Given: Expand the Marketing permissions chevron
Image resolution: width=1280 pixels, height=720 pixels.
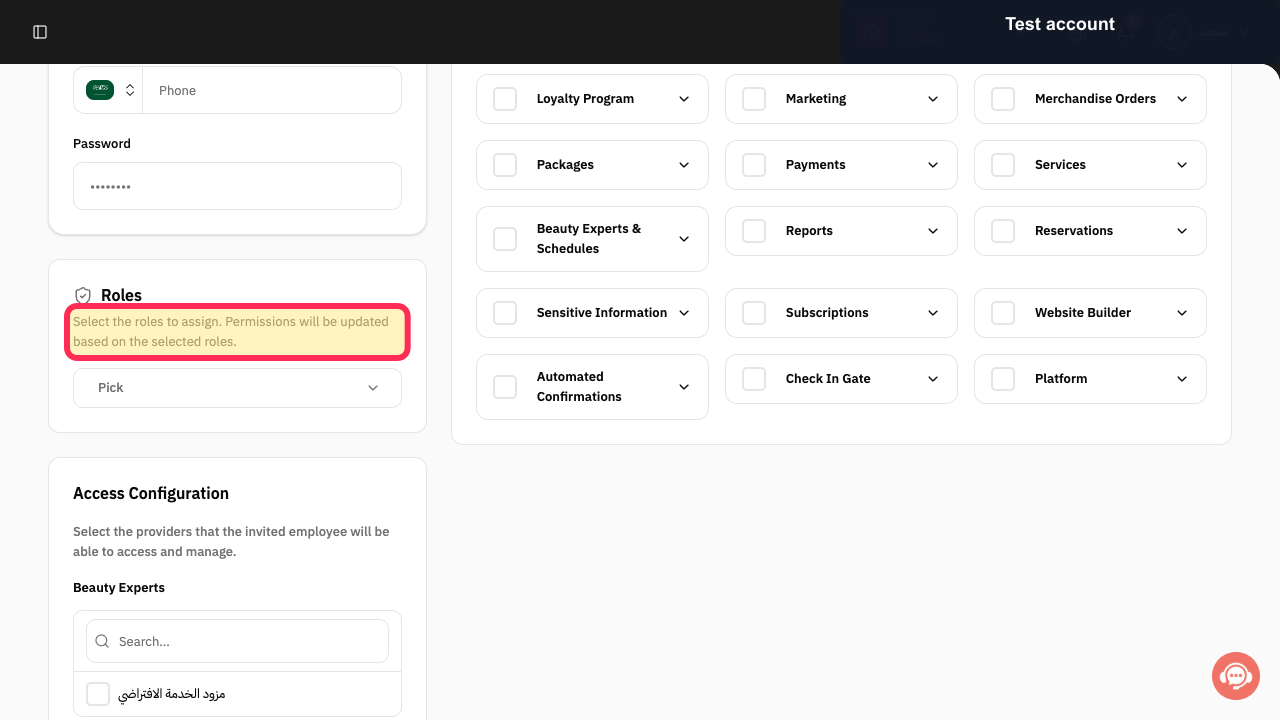Looking at the screenshot, I should [x=933, y=99].
